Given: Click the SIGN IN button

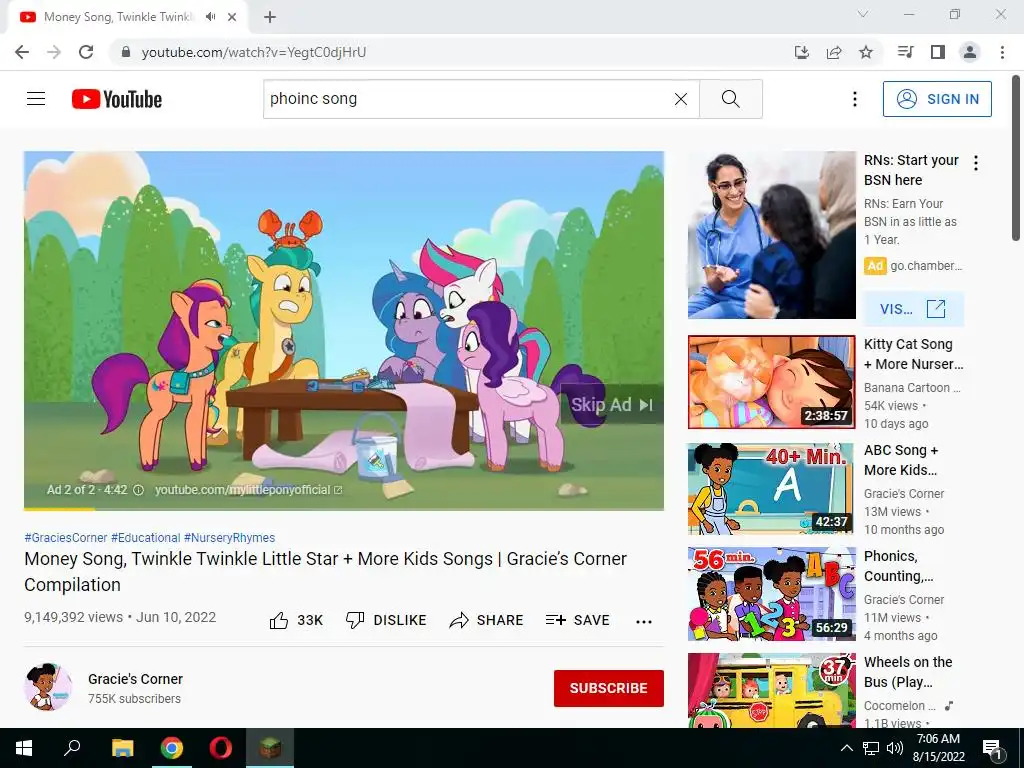Looking at the screenshot, I should pos(937,99).
